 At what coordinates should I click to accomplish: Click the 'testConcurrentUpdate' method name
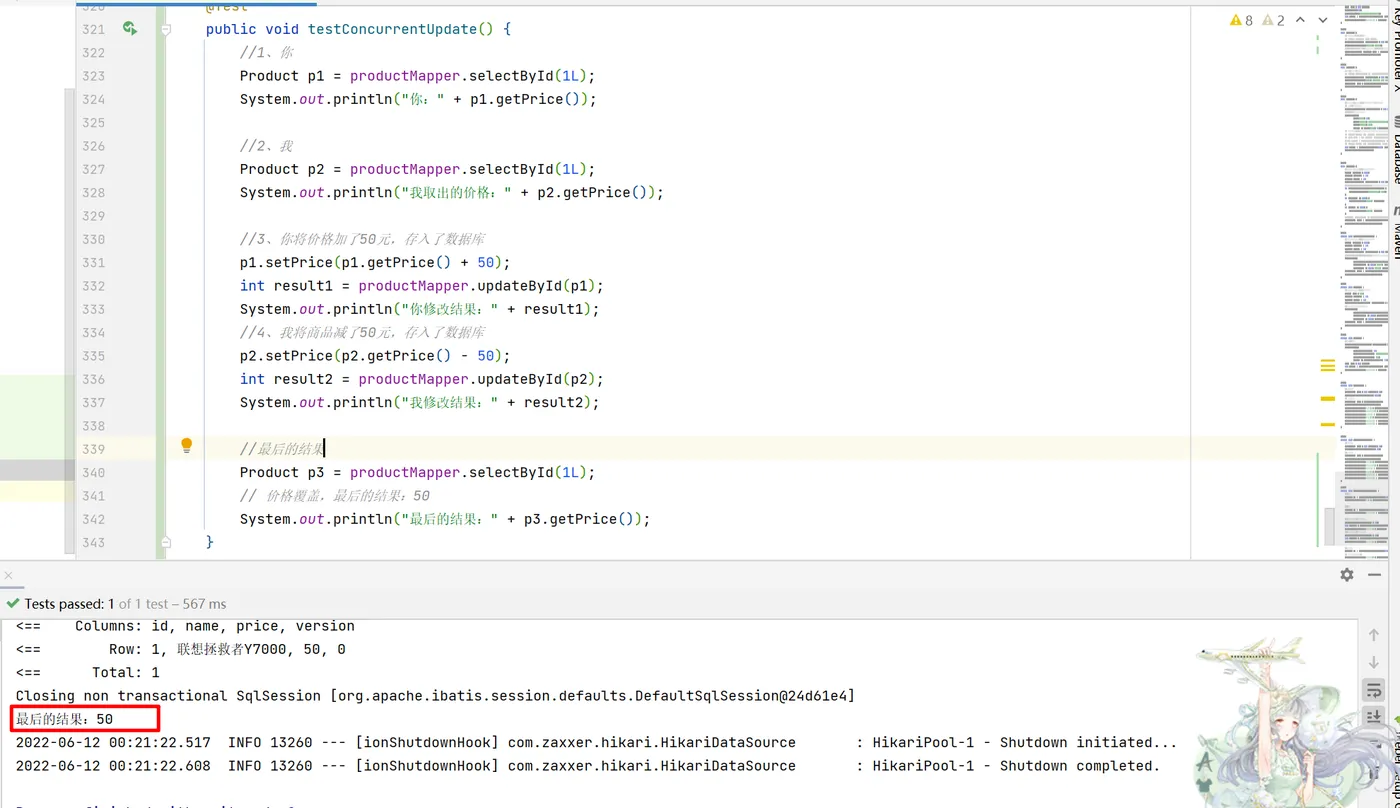392,29
